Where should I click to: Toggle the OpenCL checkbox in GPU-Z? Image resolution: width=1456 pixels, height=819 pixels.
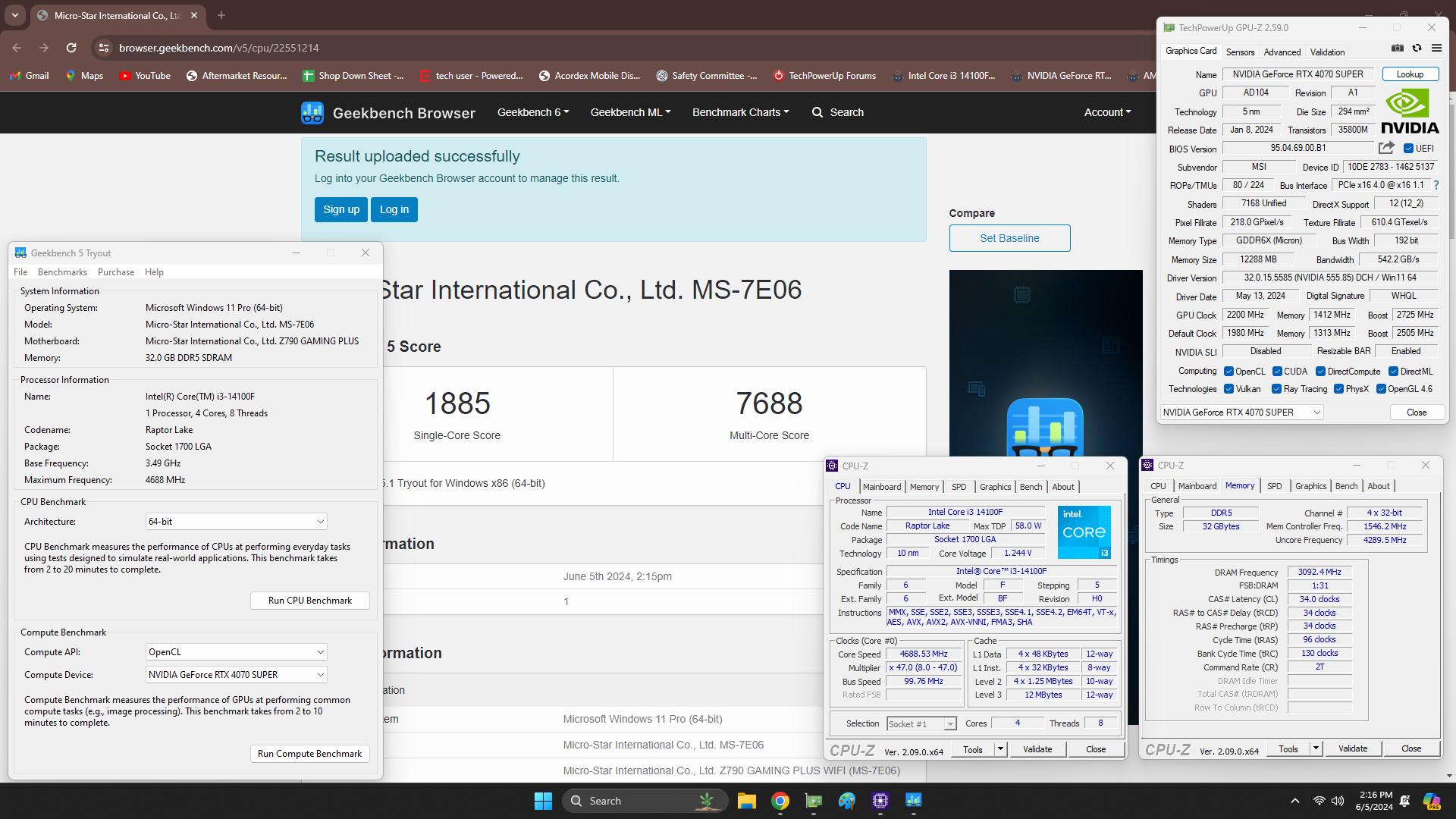tap(1229, 372)
